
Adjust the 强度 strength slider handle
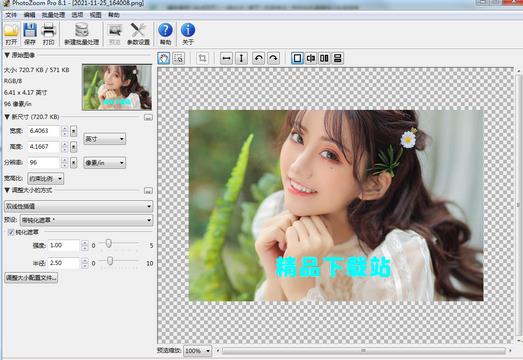(108, 244)
